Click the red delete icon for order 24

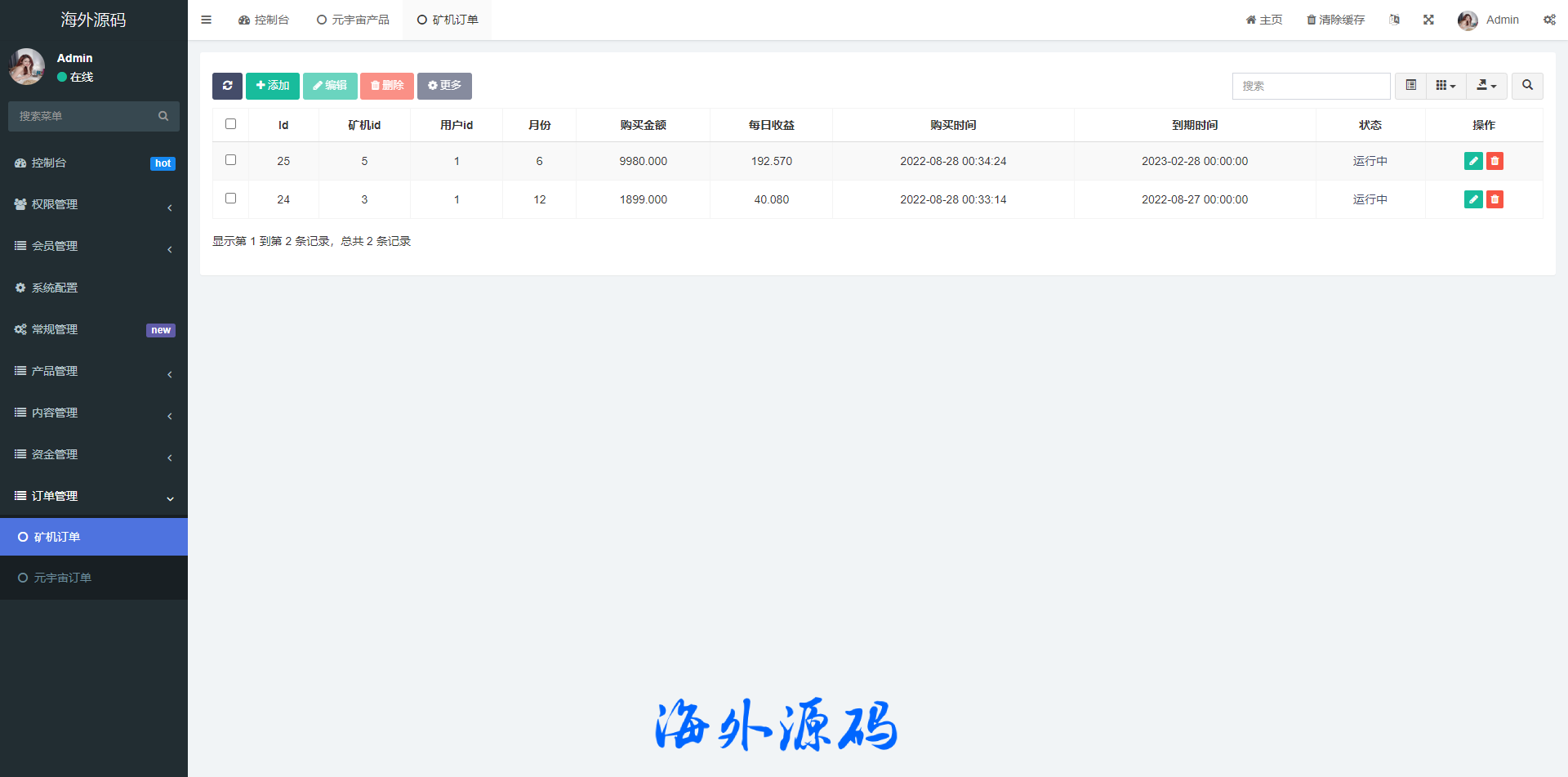coord(1494,199)
